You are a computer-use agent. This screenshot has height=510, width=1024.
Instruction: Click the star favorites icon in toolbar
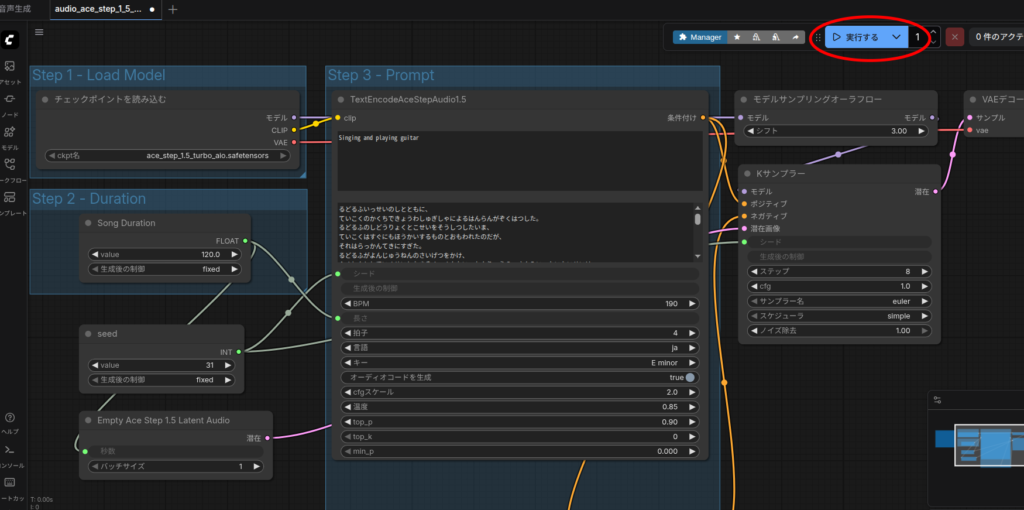point(737,37)
